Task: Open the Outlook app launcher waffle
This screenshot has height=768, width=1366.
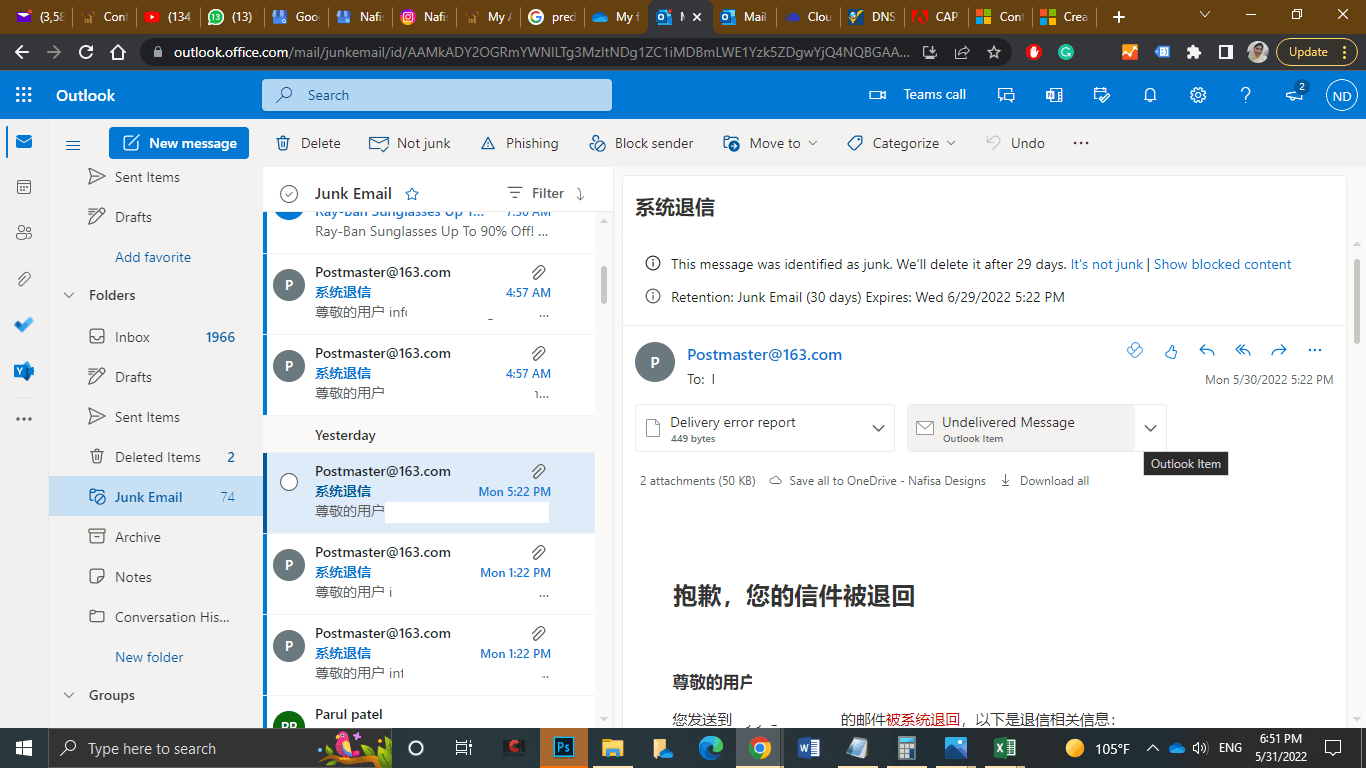Action: pyautogui.click(x=24, y=95)
